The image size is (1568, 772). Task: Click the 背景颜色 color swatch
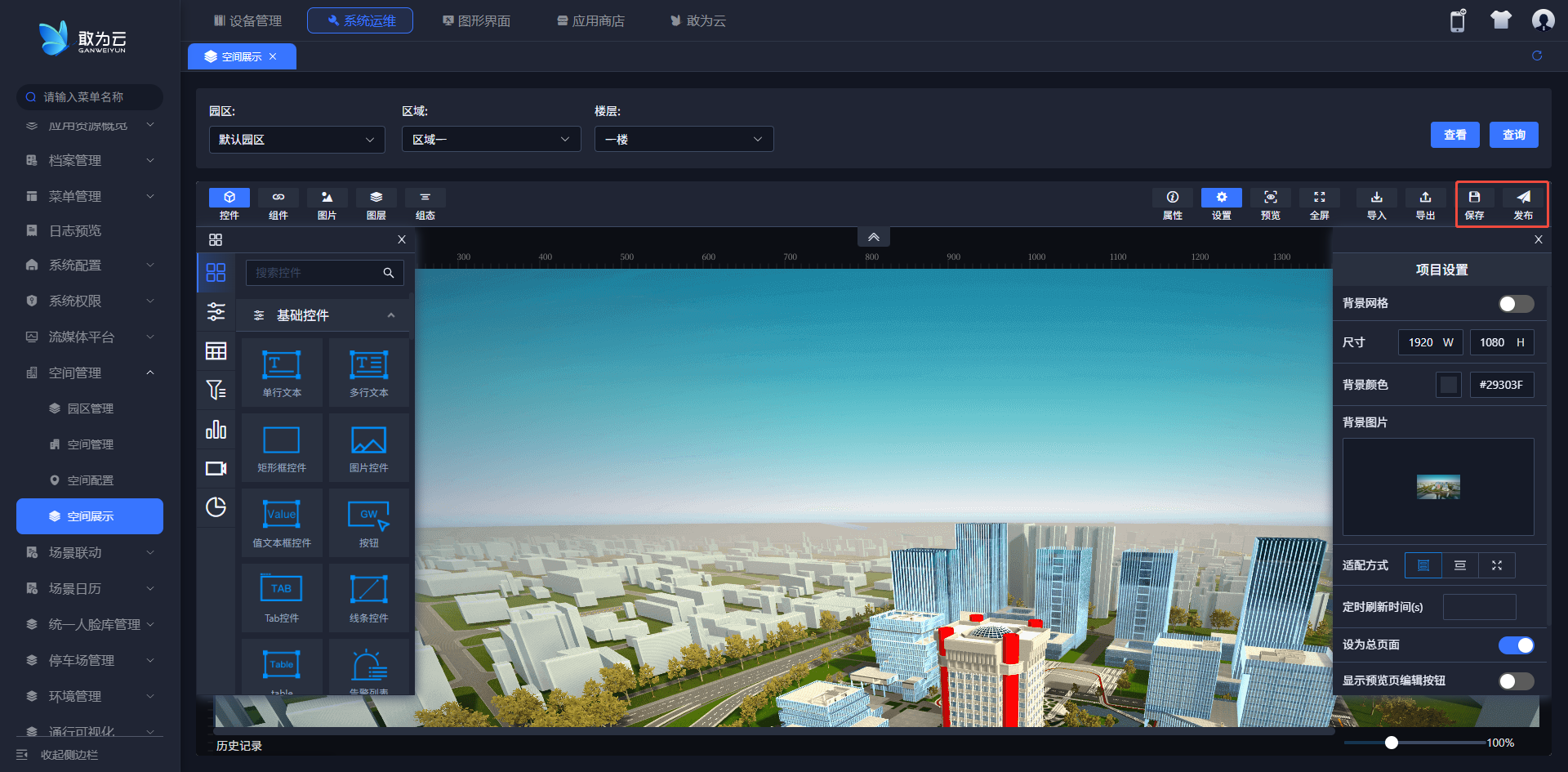pyautogui.click(x=1448, y=385)
